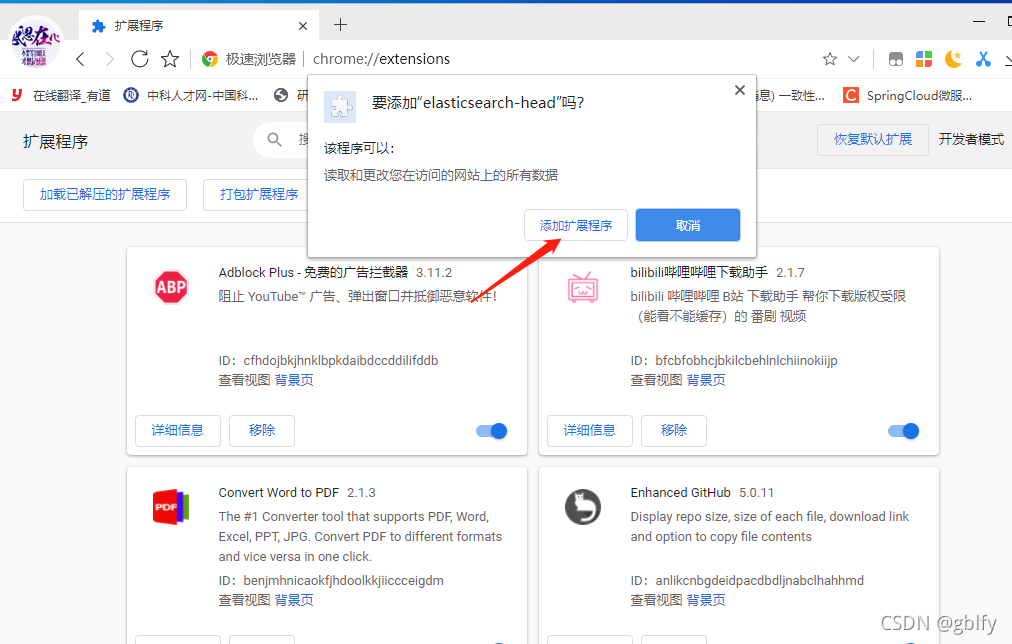The image size is (1012, 644).
Task: Disable the Adblock Plus extension toggle
Action: [491, 431]
